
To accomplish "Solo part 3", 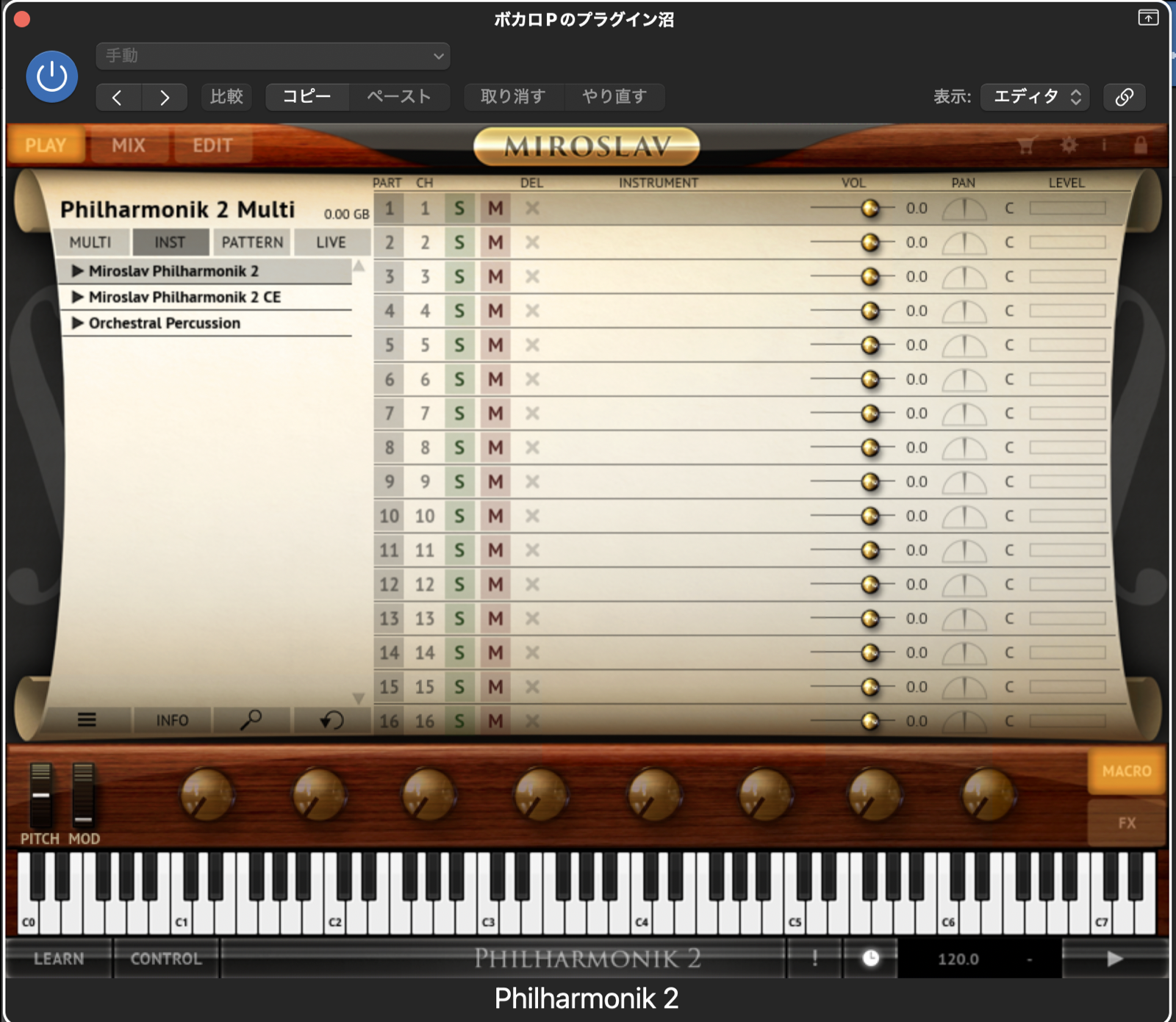I will [x=459, y=277].
